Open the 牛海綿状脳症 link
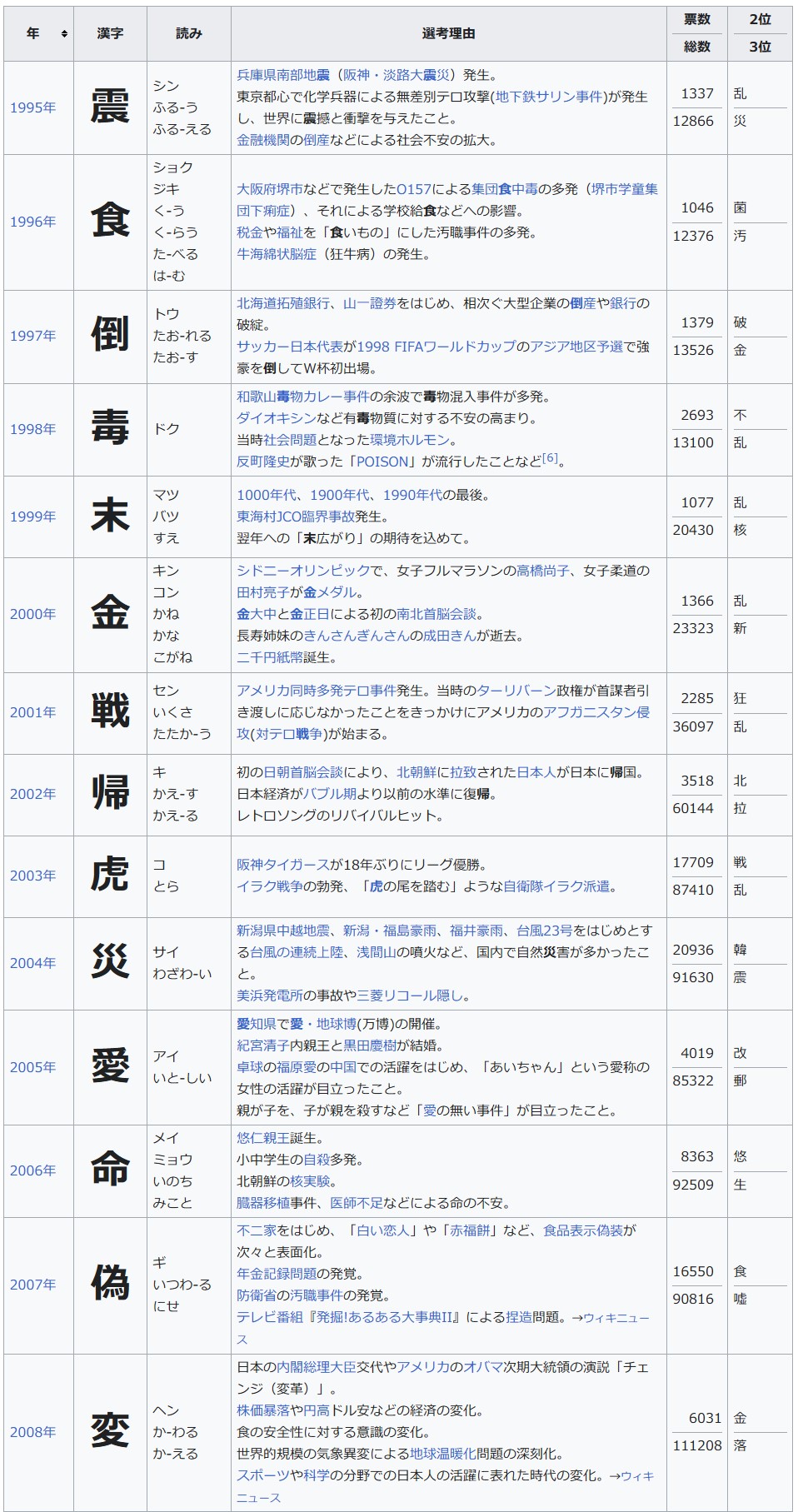803x1512 pixels. [277, 254]
